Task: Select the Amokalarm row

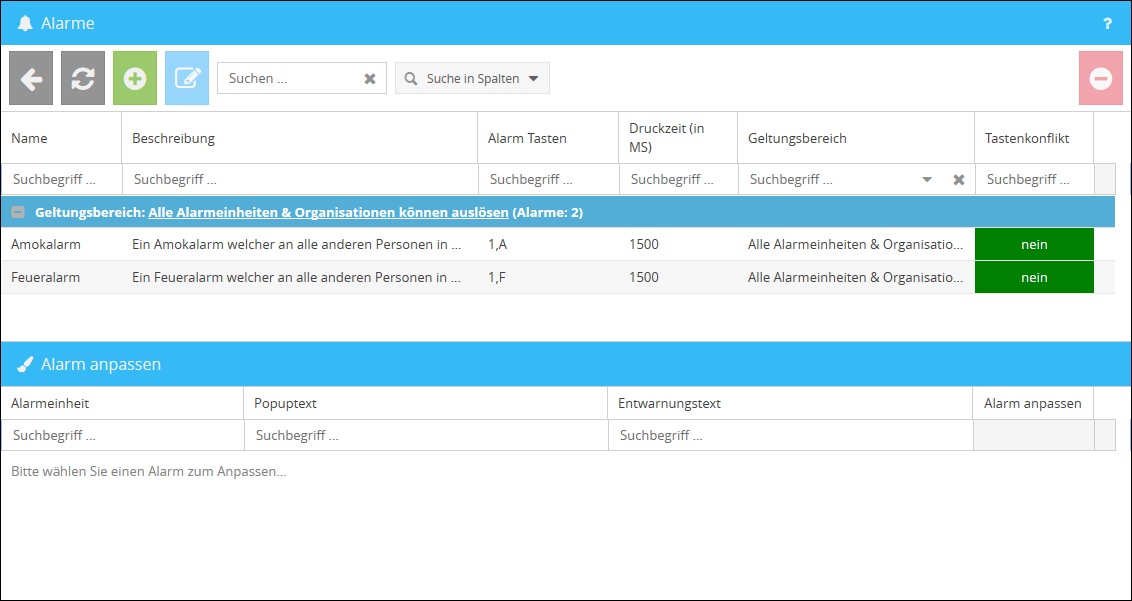Action: point(46,244)
